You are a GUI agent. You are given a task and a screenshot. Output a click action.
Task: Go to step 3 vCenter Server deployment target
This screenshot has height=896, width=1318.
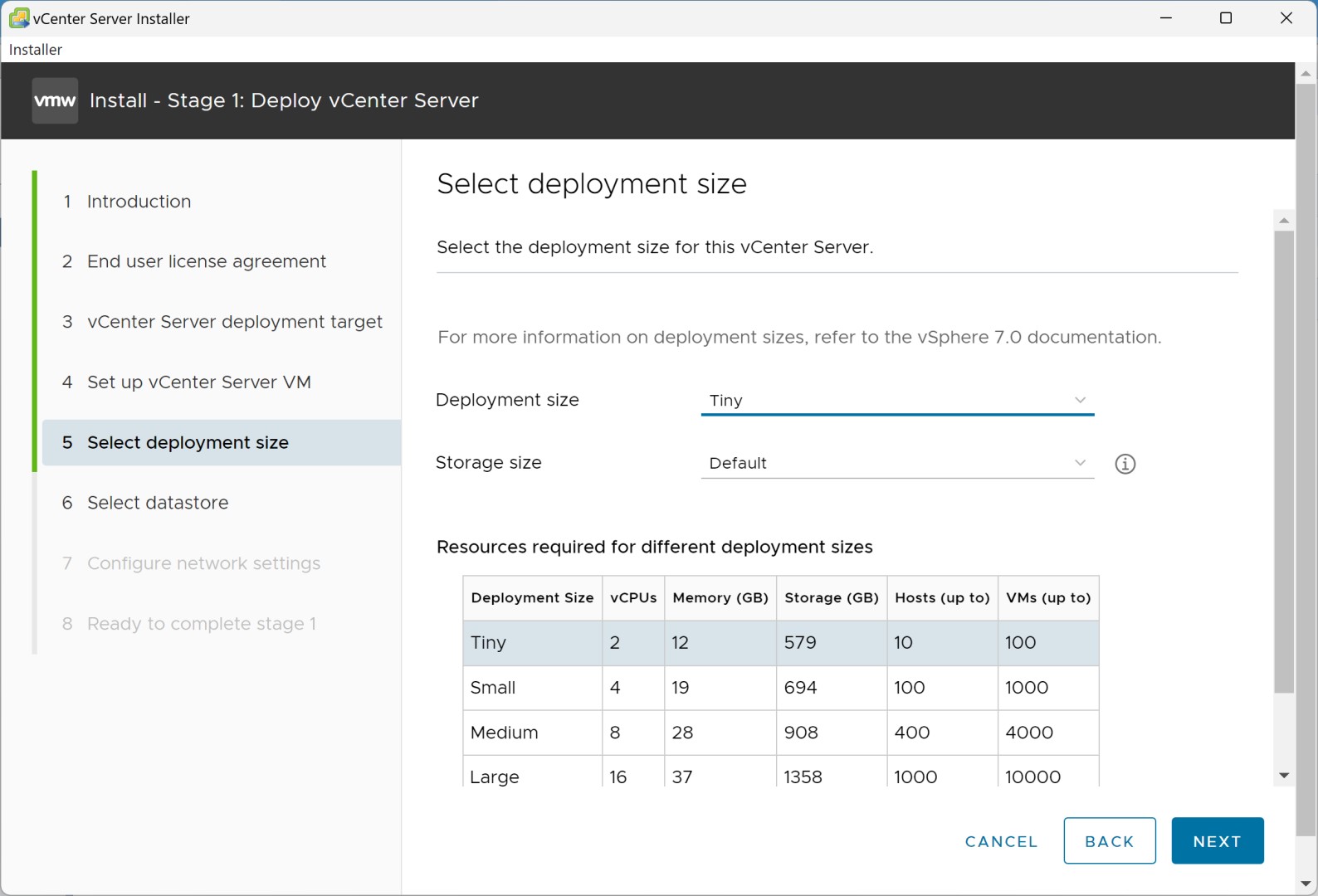pyautogui.click(x=222, y=322)
